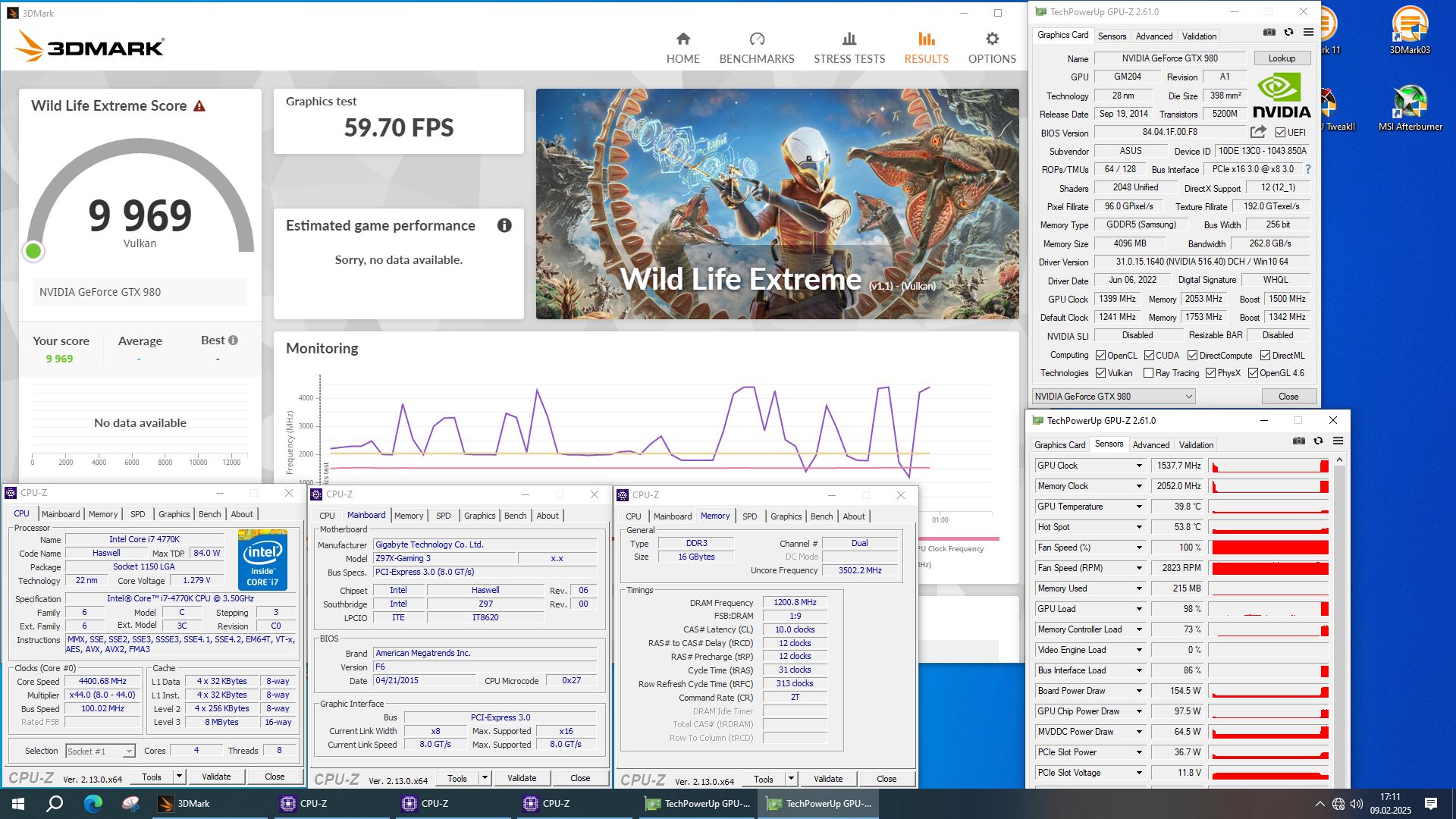
Task: Refresh the GPU-Z Sensors window
Action: [1318, 441]
